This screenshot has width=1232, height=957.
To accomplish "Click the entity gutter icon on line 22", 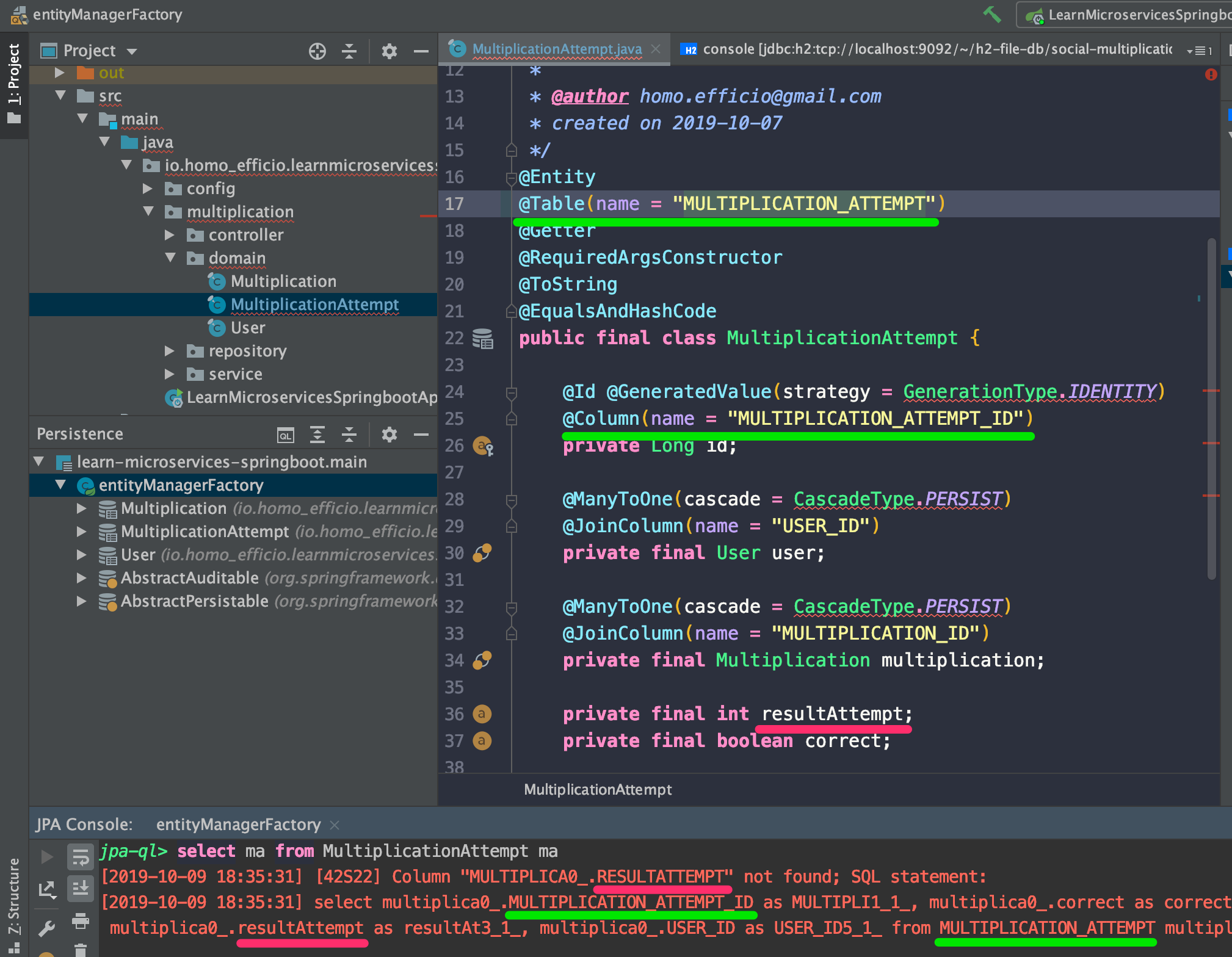I will pyautogui.click(x=482, y=339).
